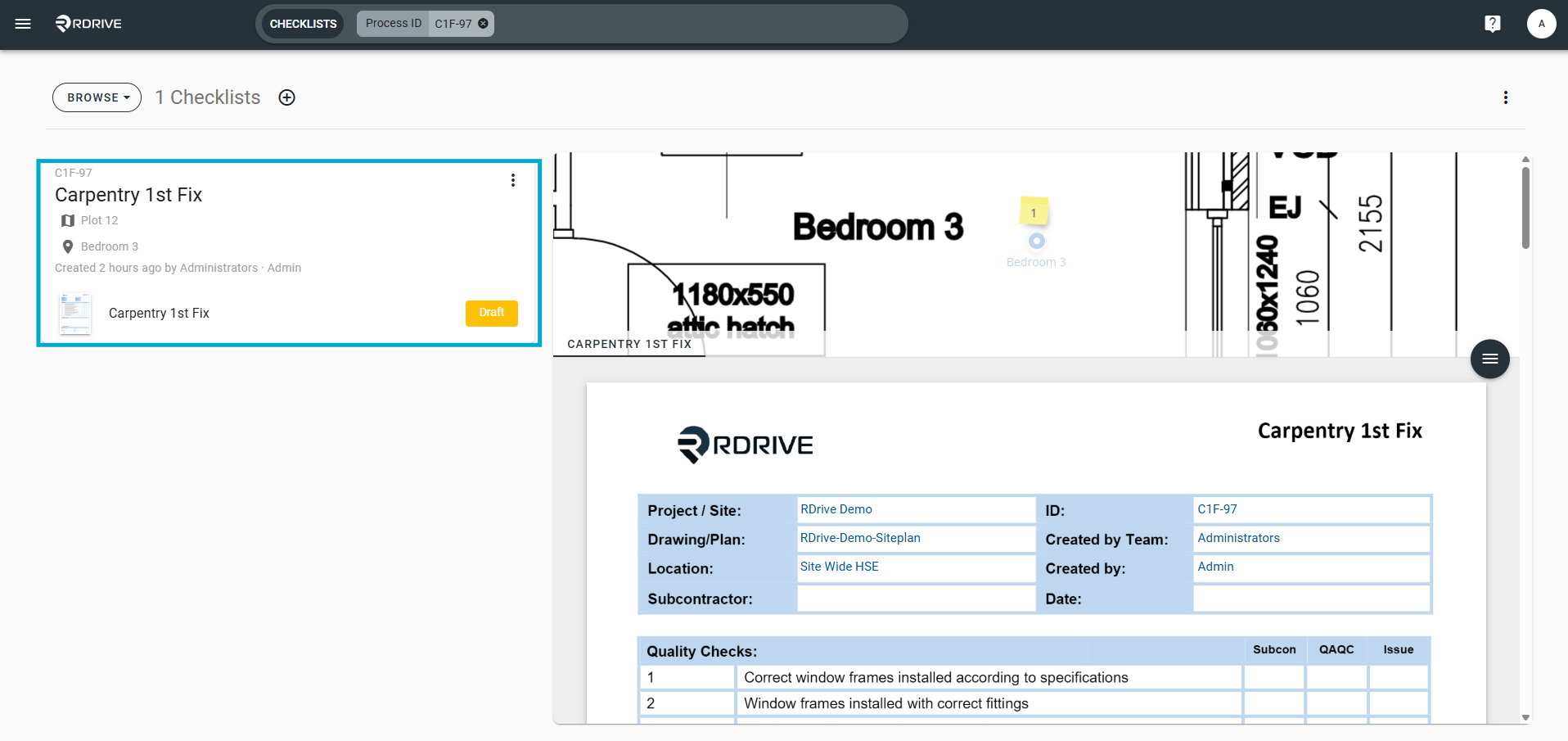Click the scrollbar down arrow in preview
The height and width of the screenshot is (741, 1568).
pos(1525,717)
